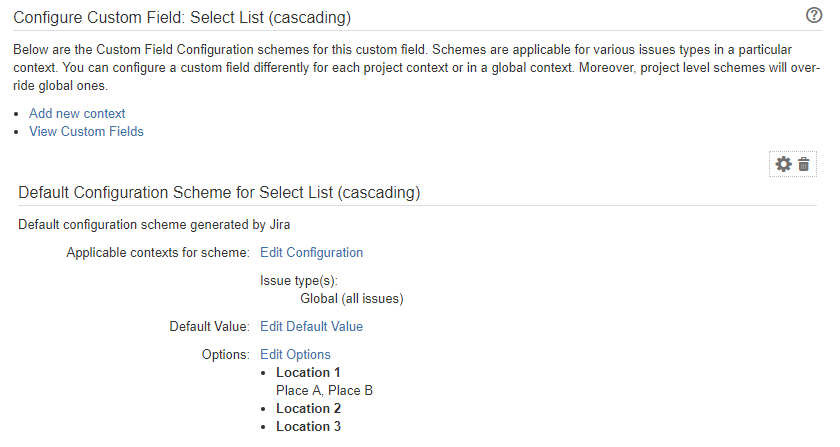
Task: Open Edit Default Value link
Action: point(311,326)
